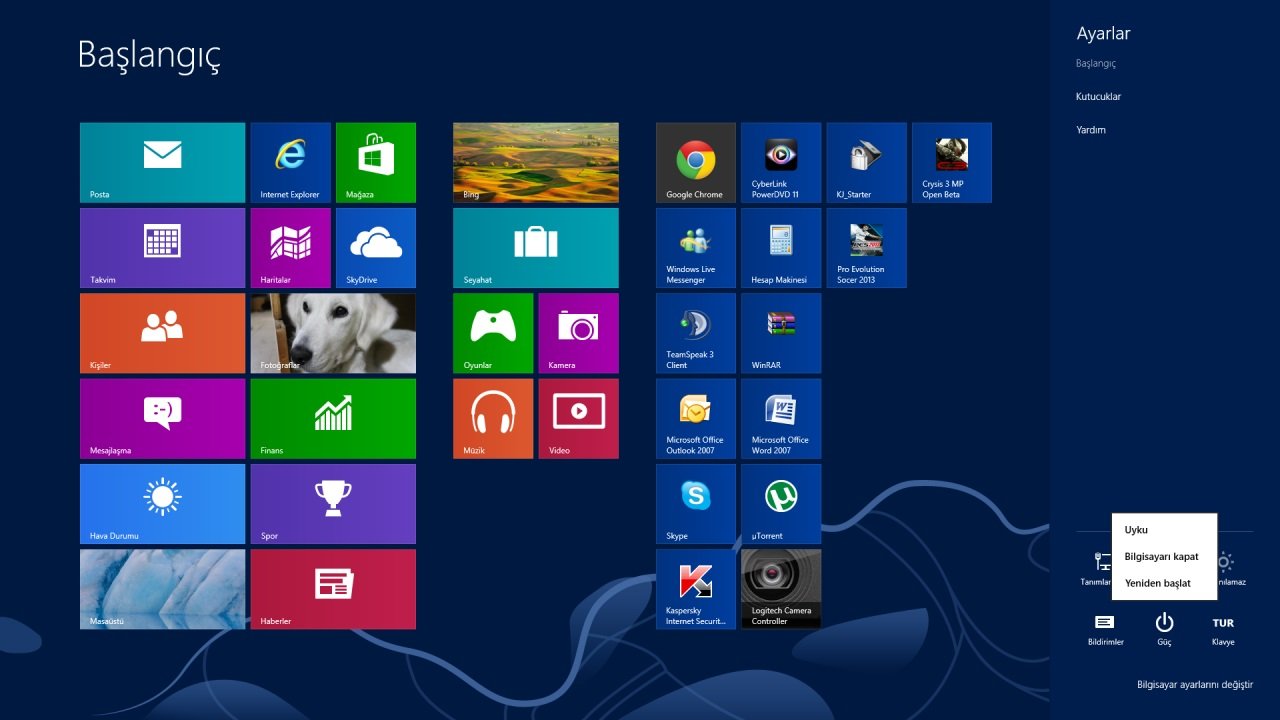Open the Fotoğraflar tile with the dog photo

click(333, 333)
